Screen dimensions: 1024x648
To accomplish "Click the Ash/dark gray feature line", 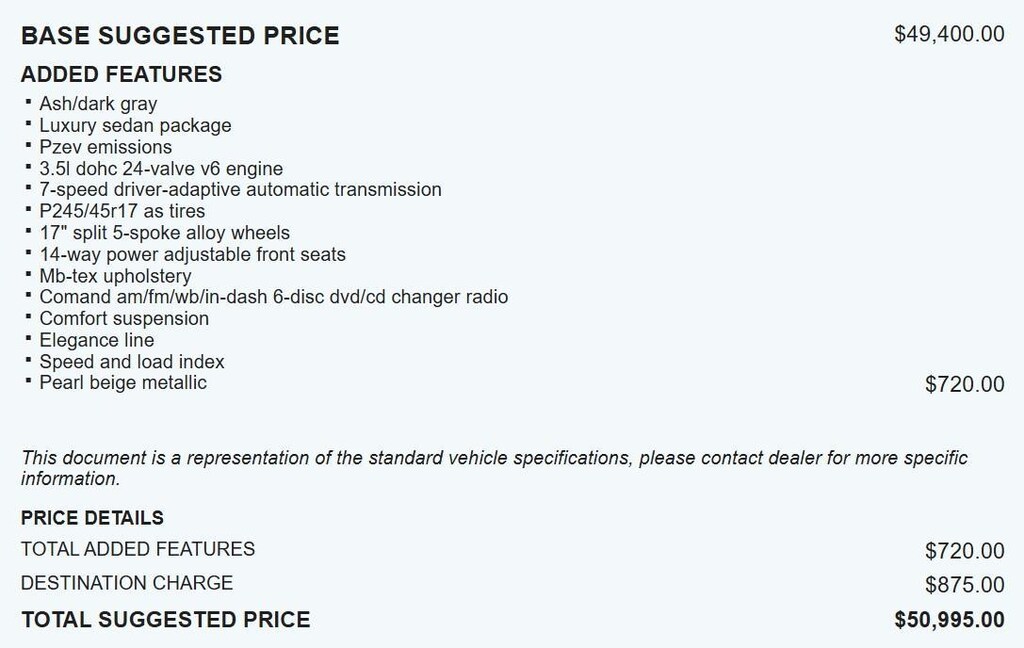I will pyautogui.click(x=98, y=104).
